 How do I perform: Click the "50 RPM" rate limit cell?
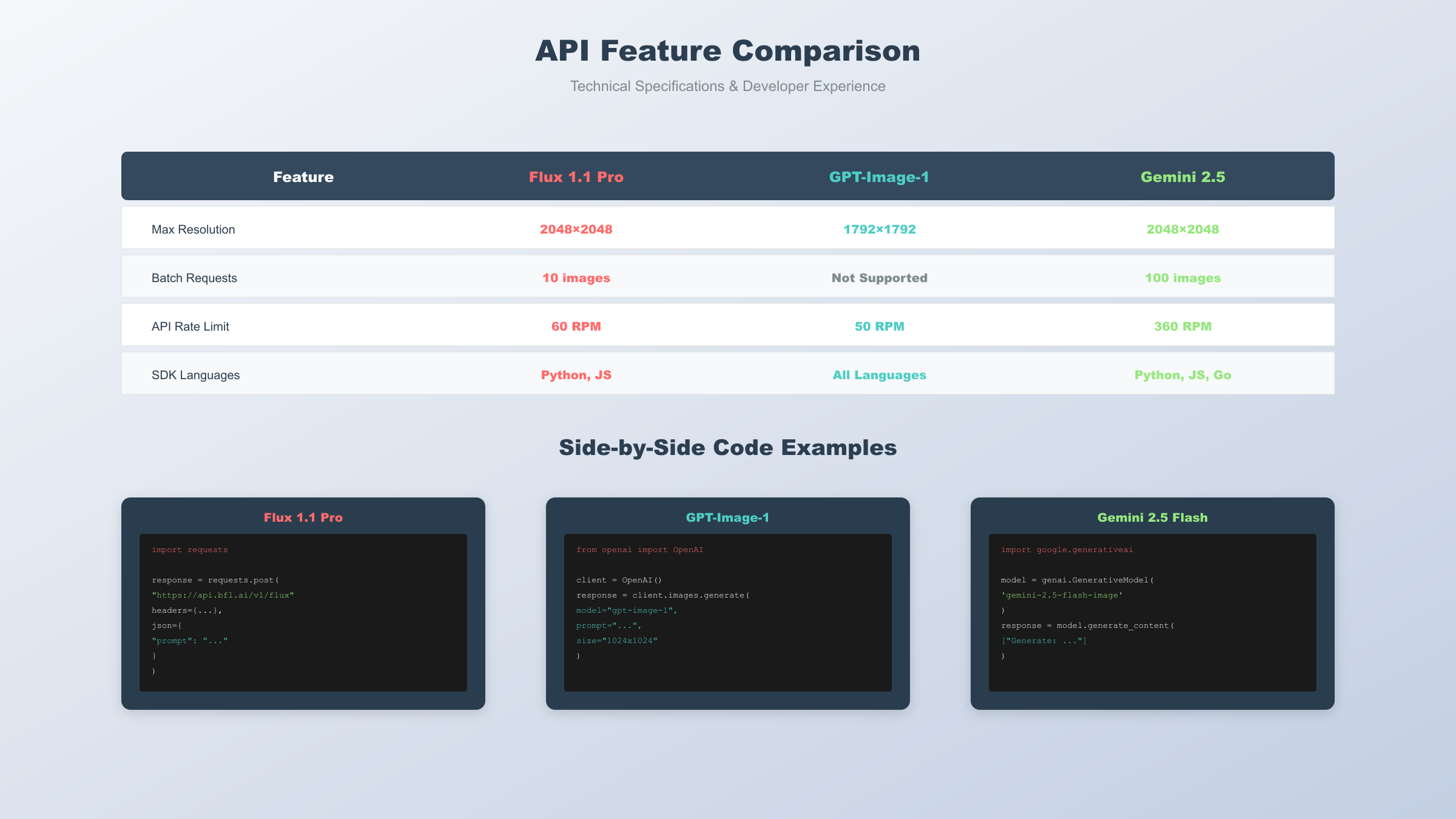click(879, 326)
